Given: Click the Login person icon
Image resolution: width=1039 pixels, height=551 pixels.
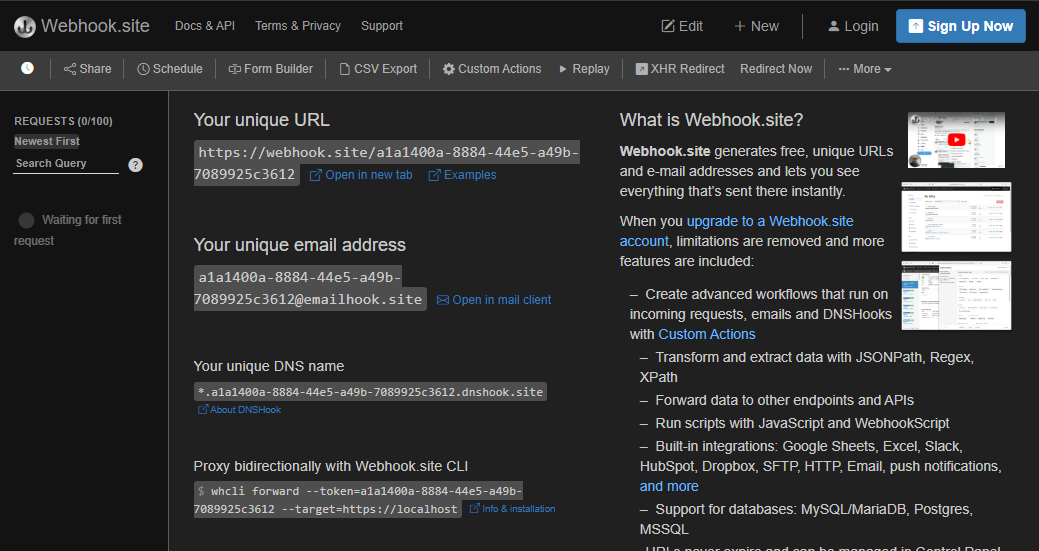Looking at the screenshot, I should [834, 26].
